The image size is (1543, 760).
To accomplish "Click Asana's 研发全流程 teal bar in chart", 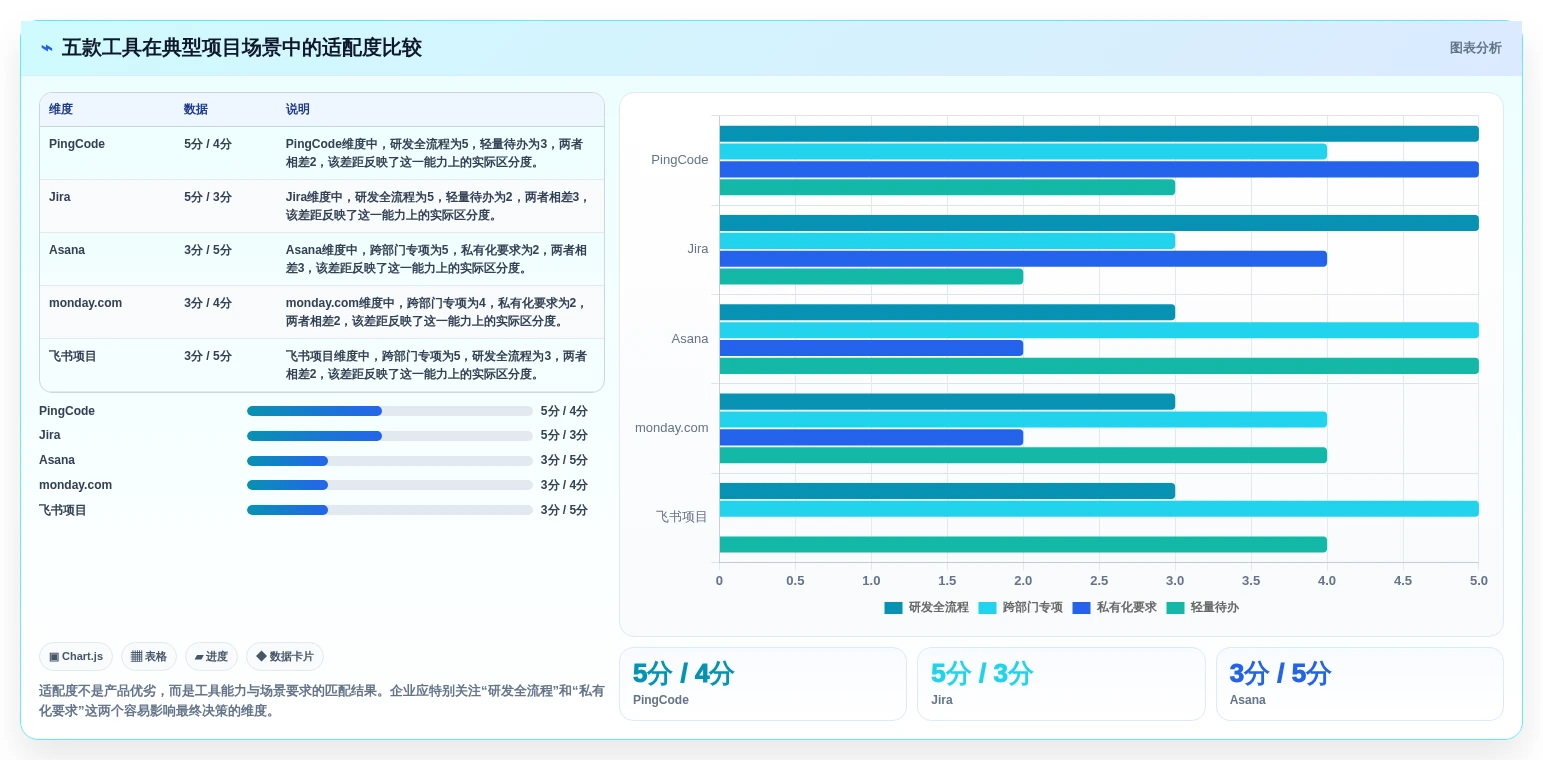I will click(947, 312).
